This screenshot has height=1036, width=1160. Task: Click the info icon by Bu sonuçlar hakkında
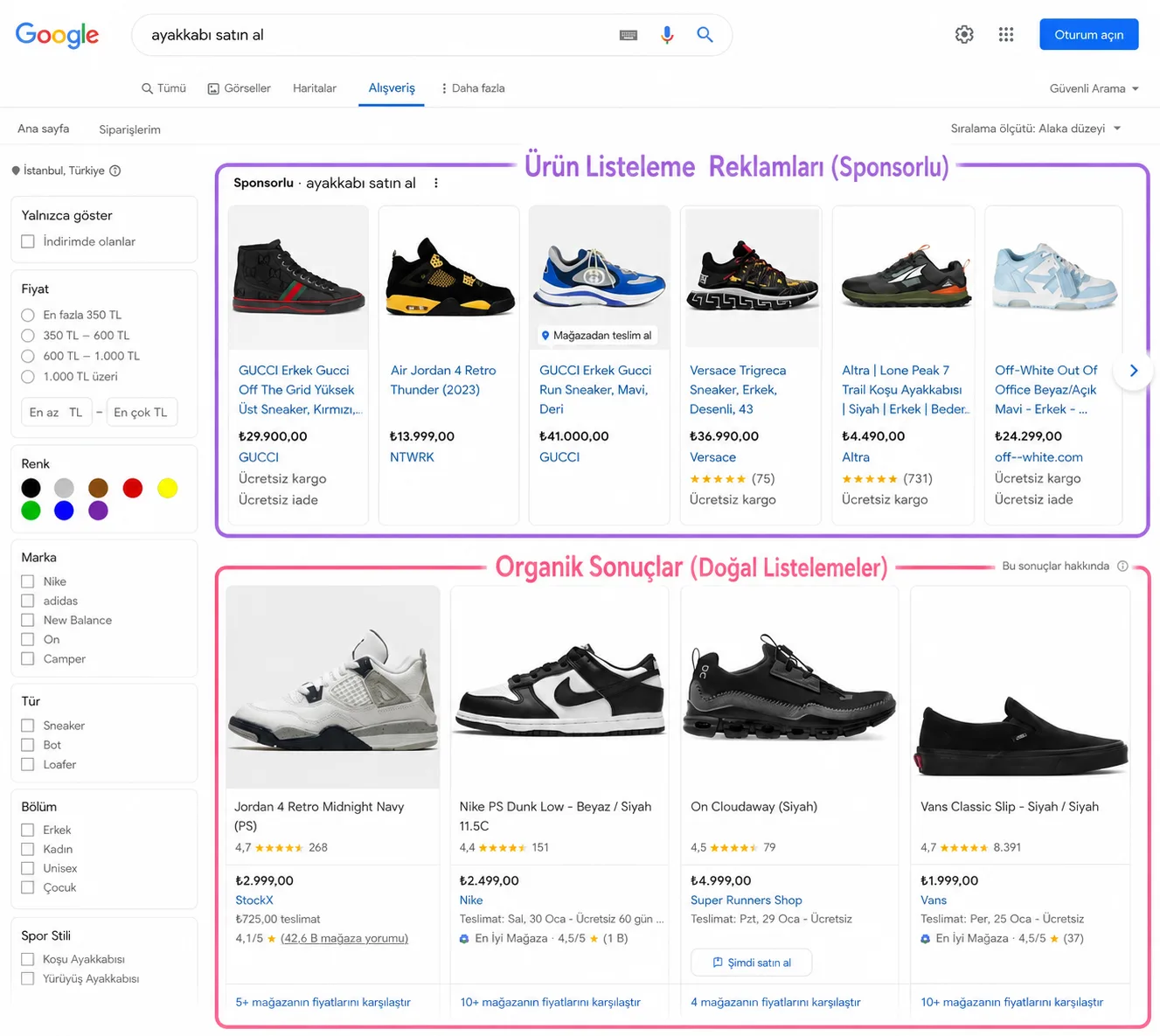[1122, 566]
